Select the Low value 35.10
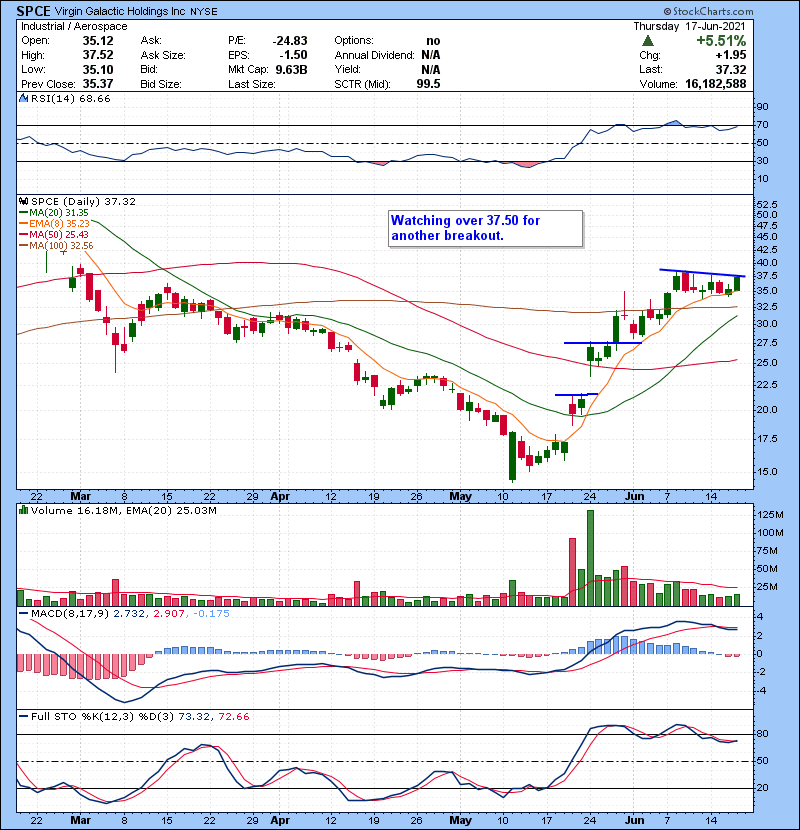The height and width of the screenshot is (830, 800). pyautogui.click(x=98, y=69)
